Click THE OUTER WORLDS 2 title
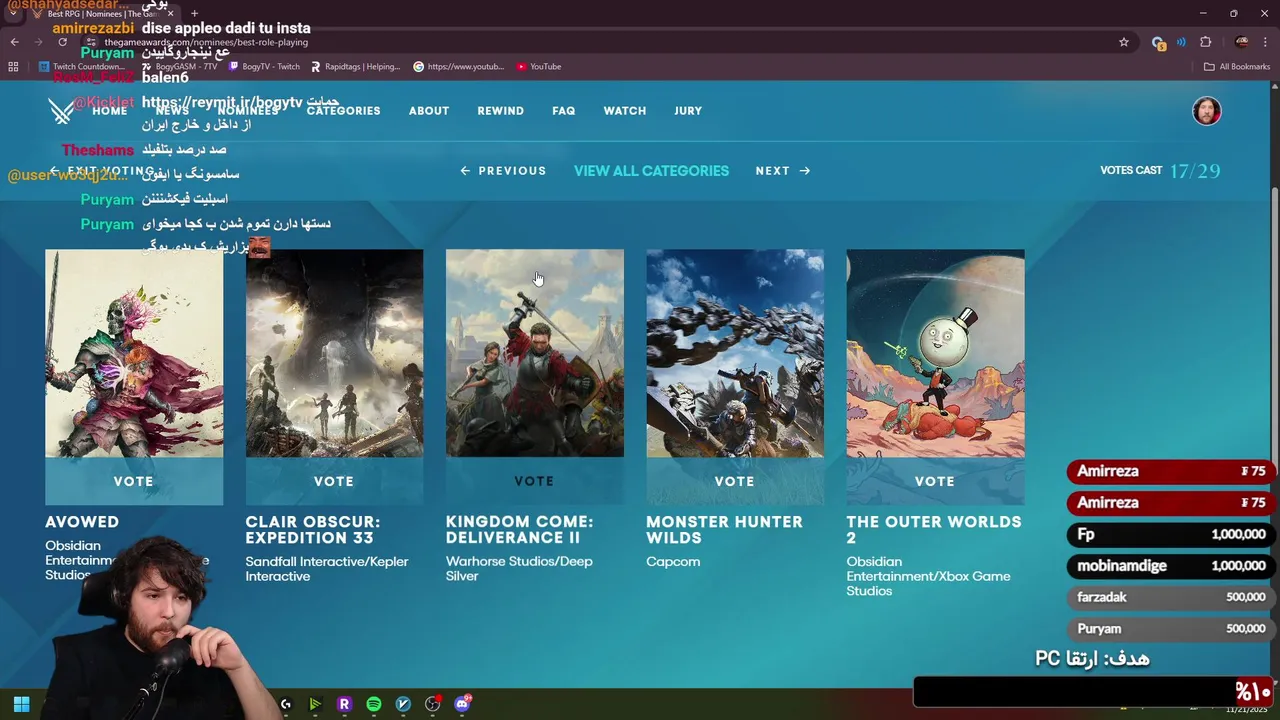 [x=934, y=530]
